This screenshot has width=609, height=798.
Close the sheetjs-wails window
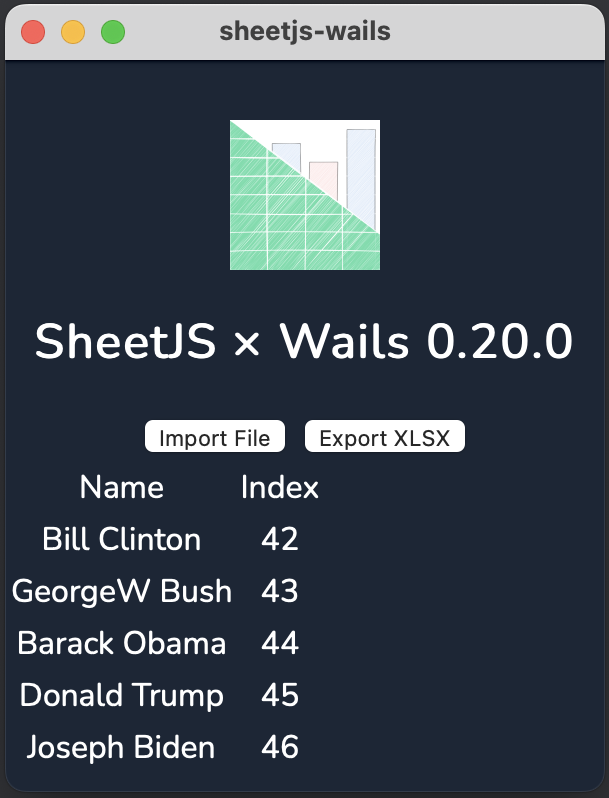tap(33, 32)
